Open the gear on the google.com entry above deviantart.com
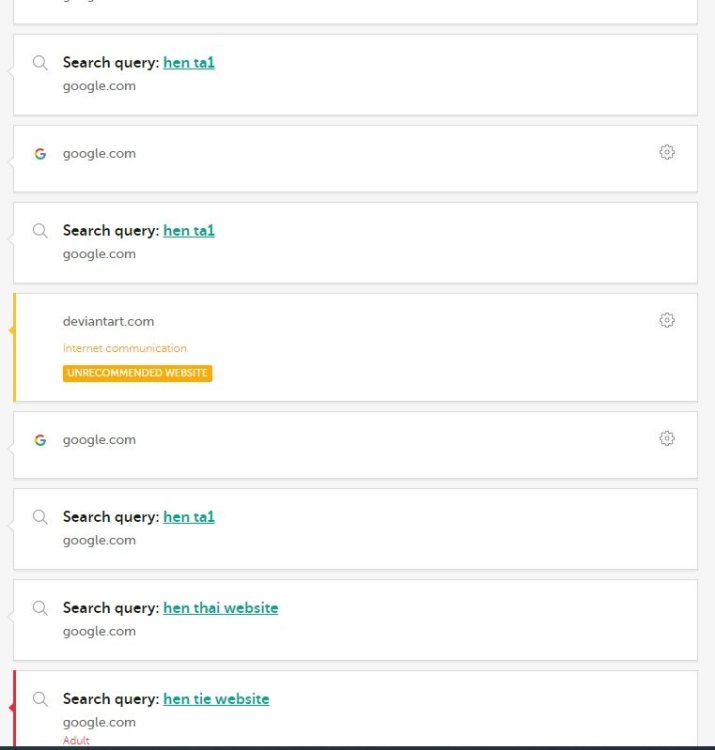Viewport: 715px width, 750px height. (667, 152)
